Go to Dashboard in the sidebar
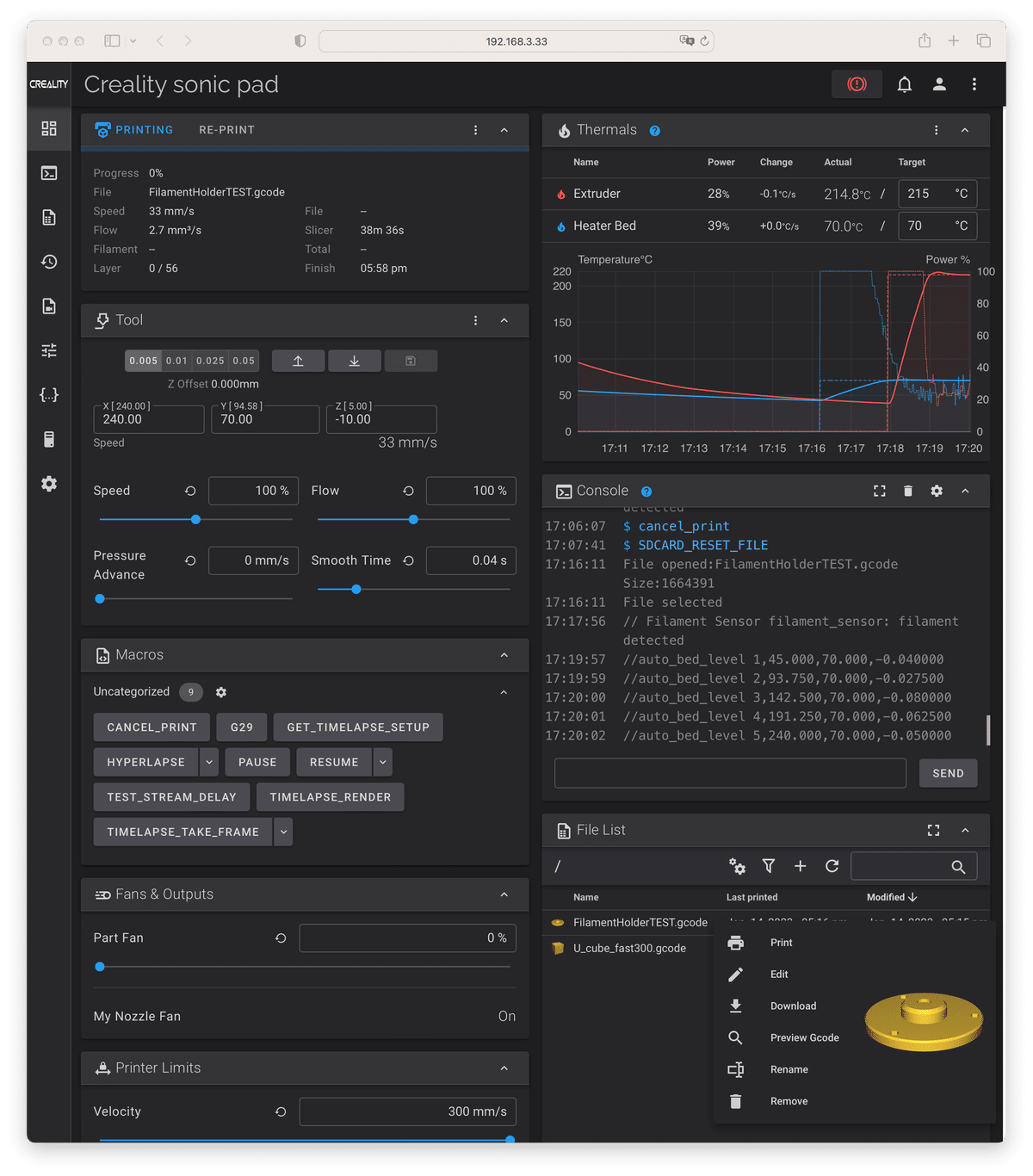1033x1176 pixels. point(49,128)
